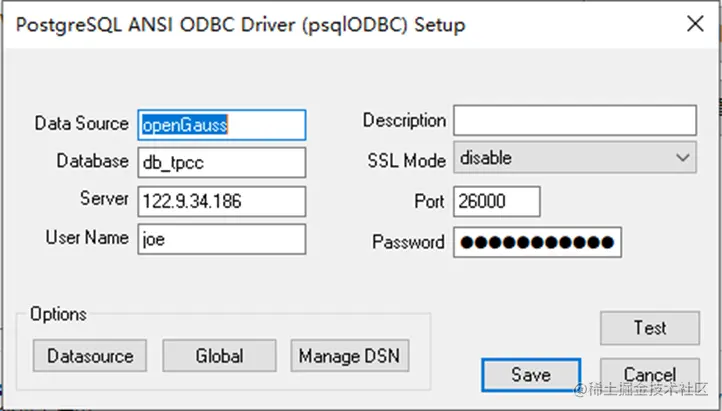Click the Options group heading
The image size is (722, 411).
(58, 314)
